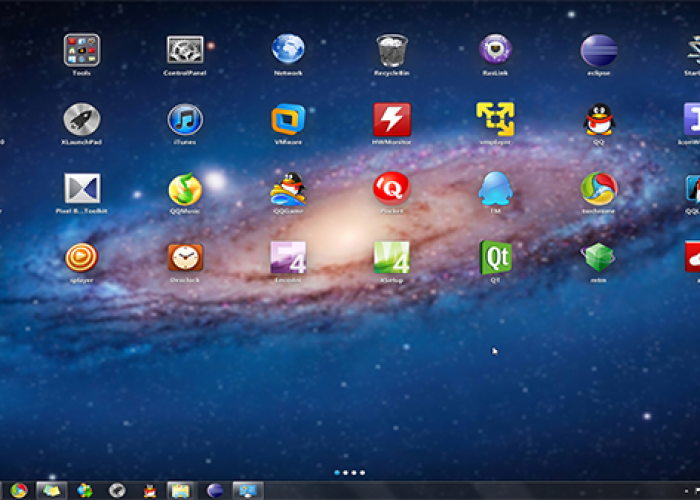Launch the yellow vmplayer arrows icon
Viewport: 700px width, 500px height.
[x=495, y=119]
